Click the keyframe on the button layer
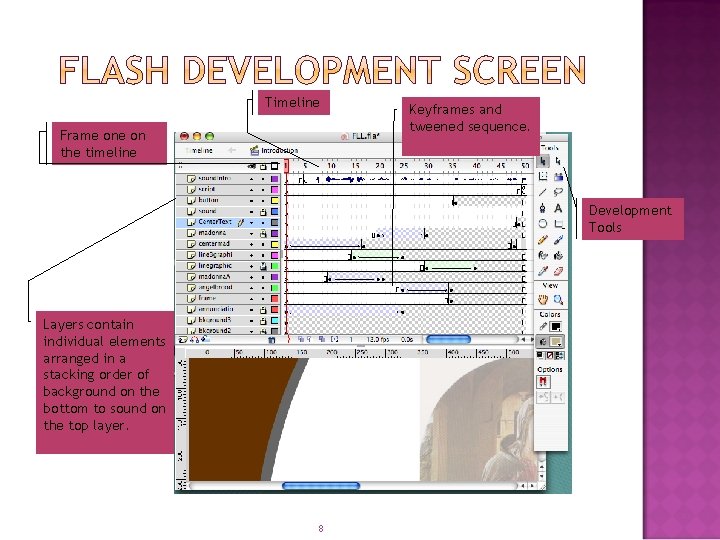Screen dimensions: 720x540 pyautogui.click(x=454, y=202)
